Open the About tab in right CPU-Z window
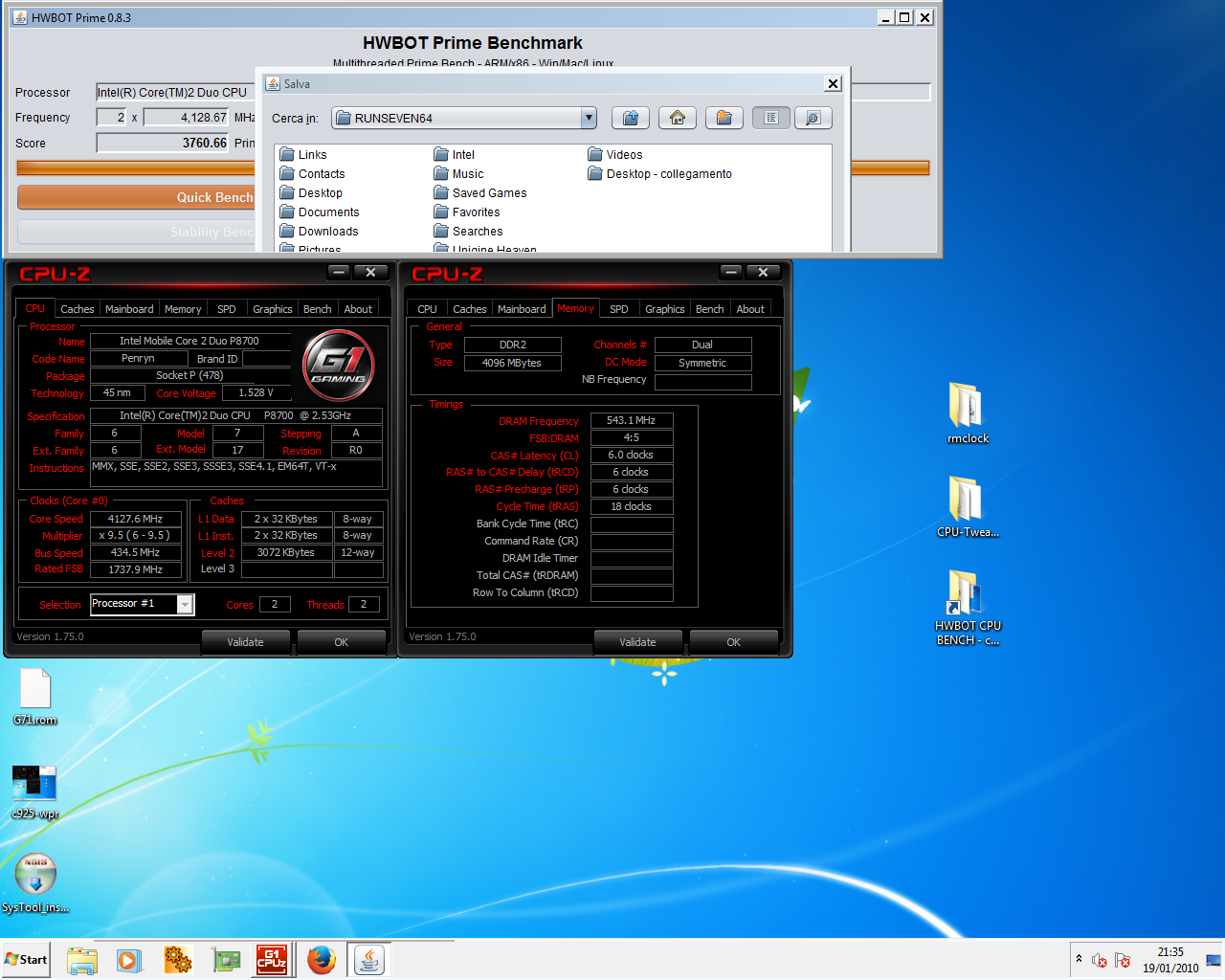The image size is (1225, 980). [750, 309]
